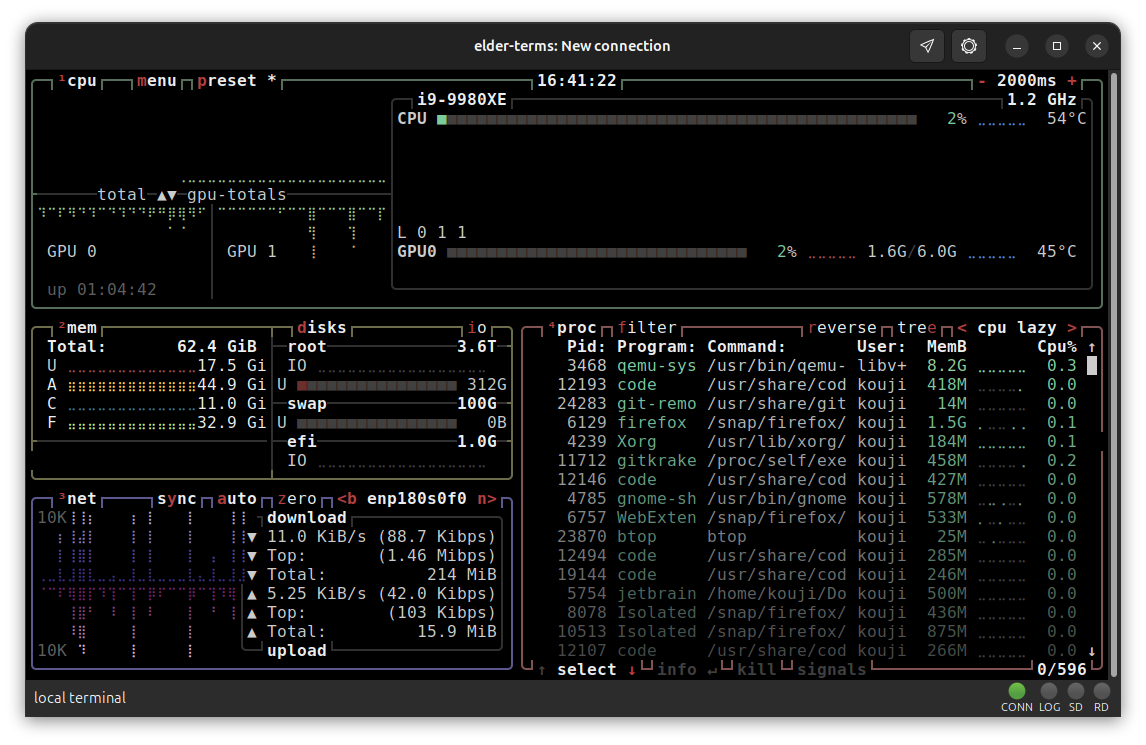Click the process filter option

647,328
